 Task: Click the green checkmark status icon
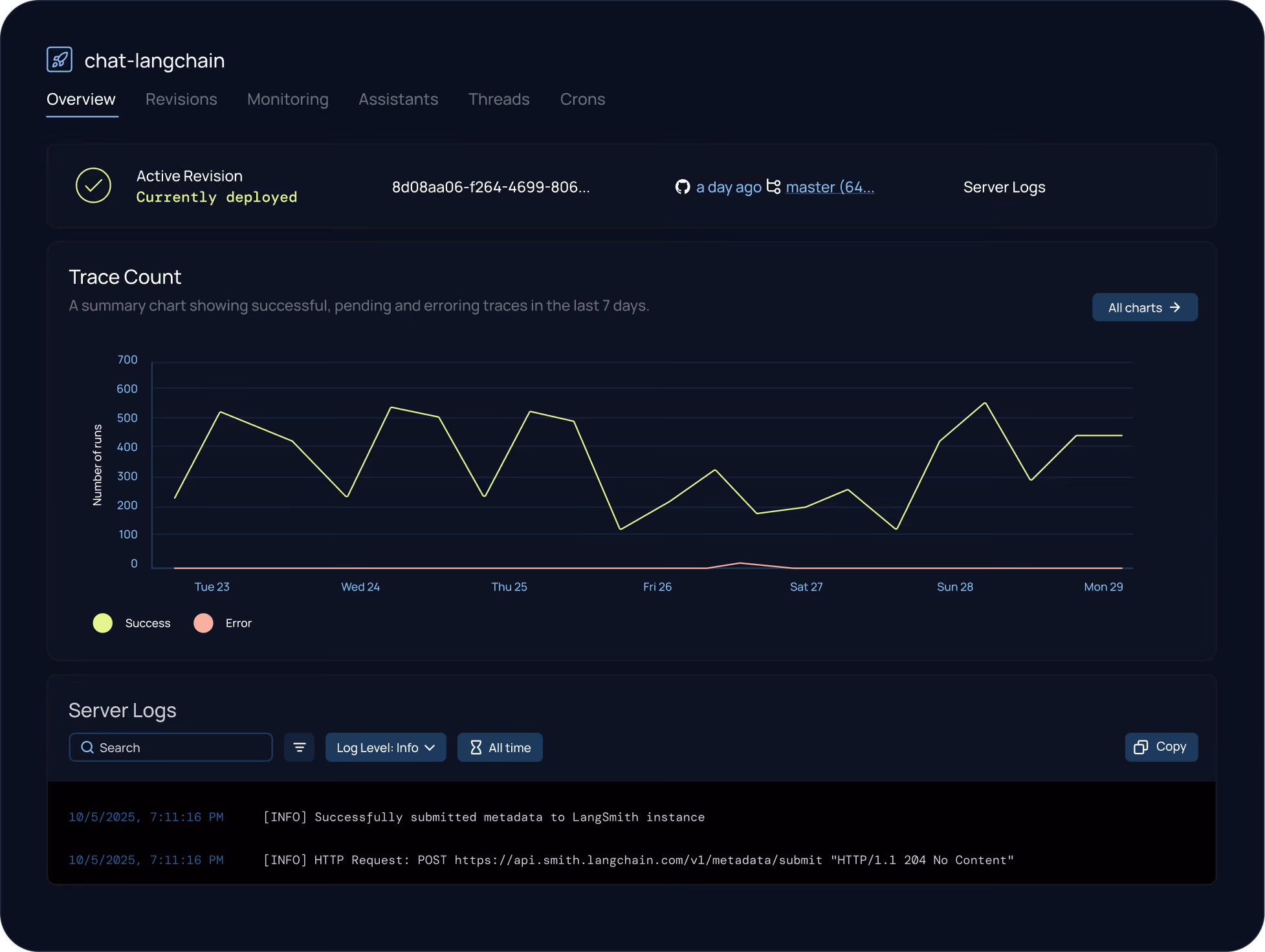[93, 186]
